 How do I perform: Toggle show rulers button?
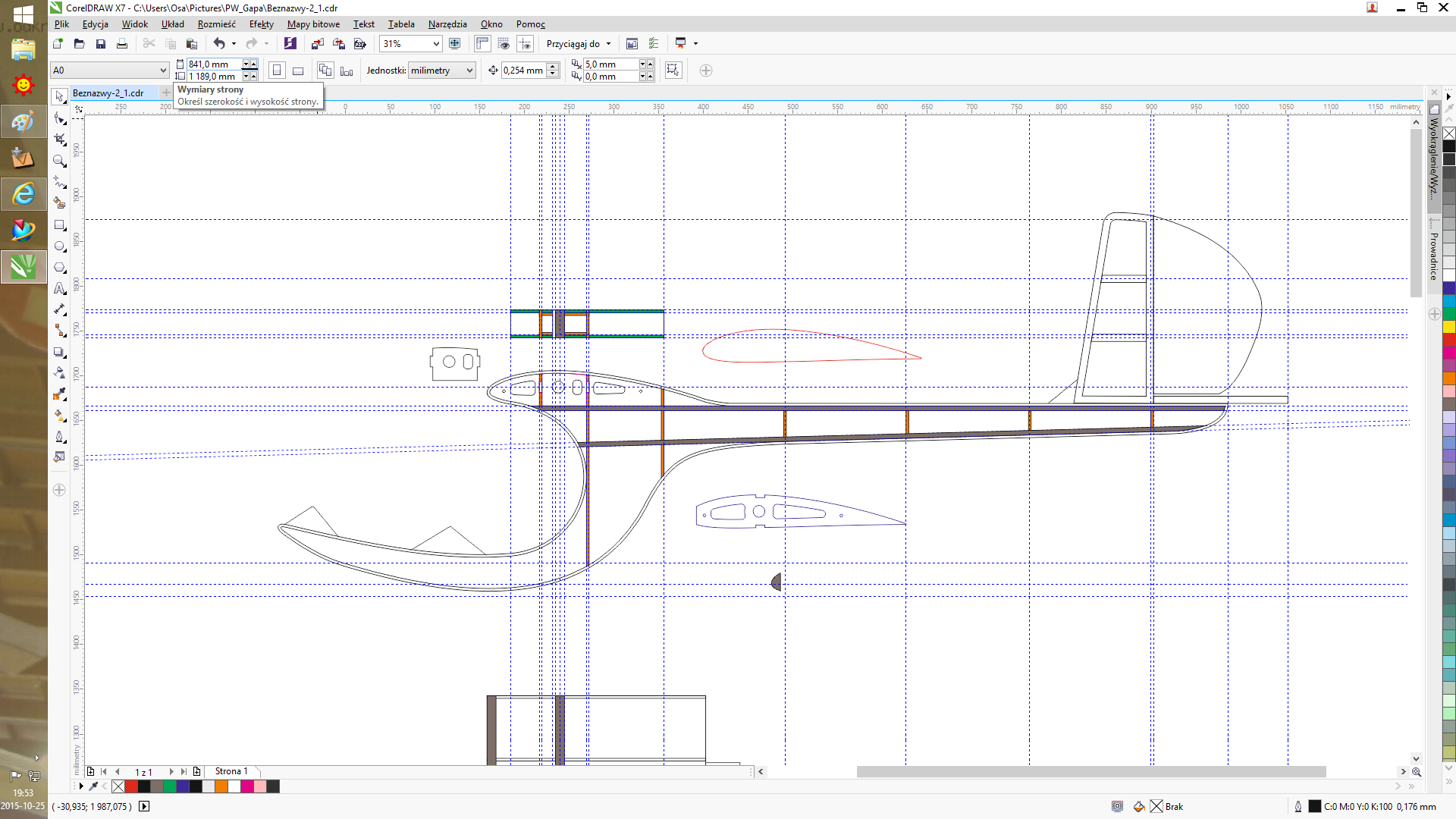click(x=482, y=44)
